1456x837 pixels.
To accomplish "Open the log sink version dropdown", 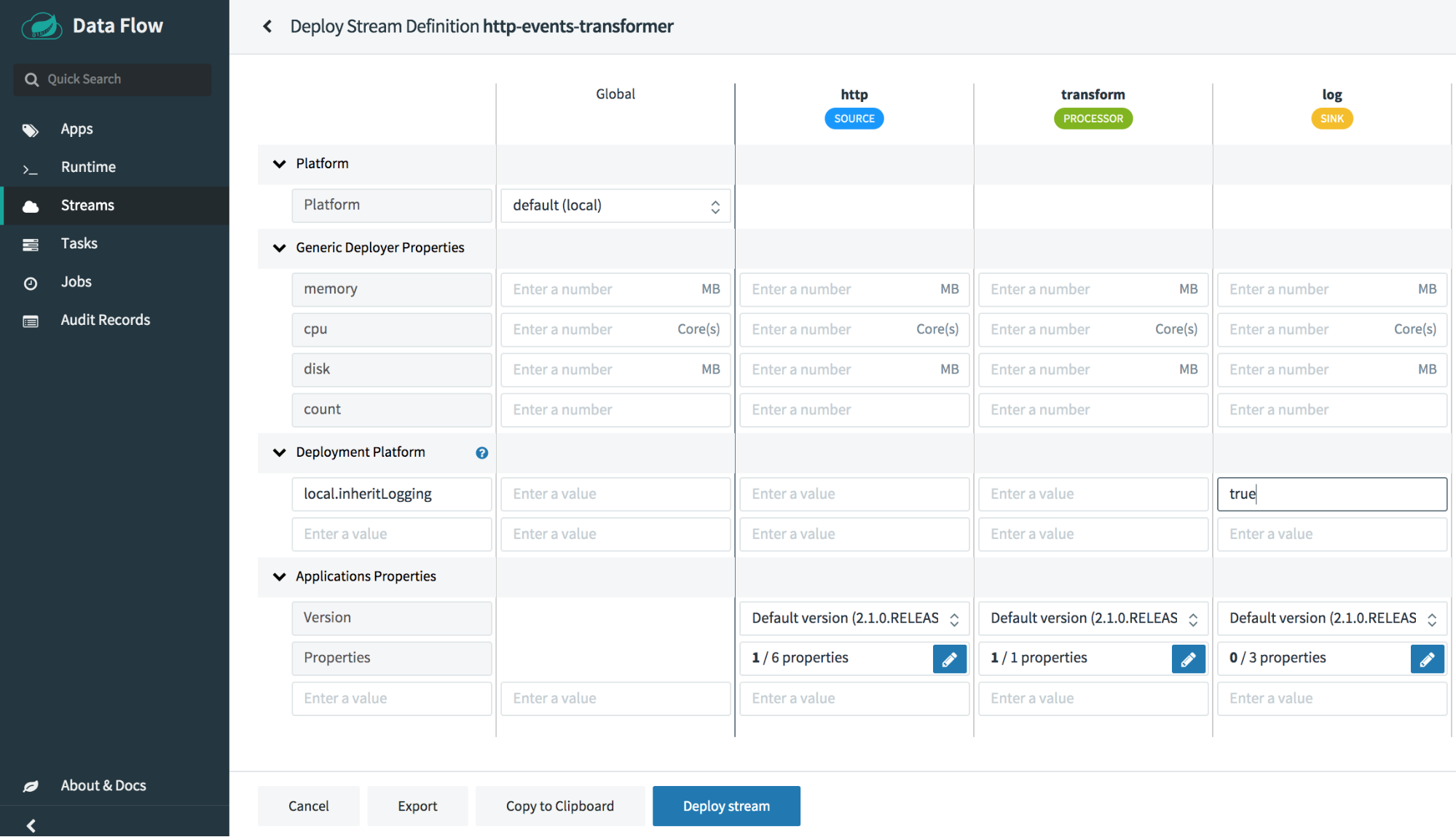I will (1331, 618).
